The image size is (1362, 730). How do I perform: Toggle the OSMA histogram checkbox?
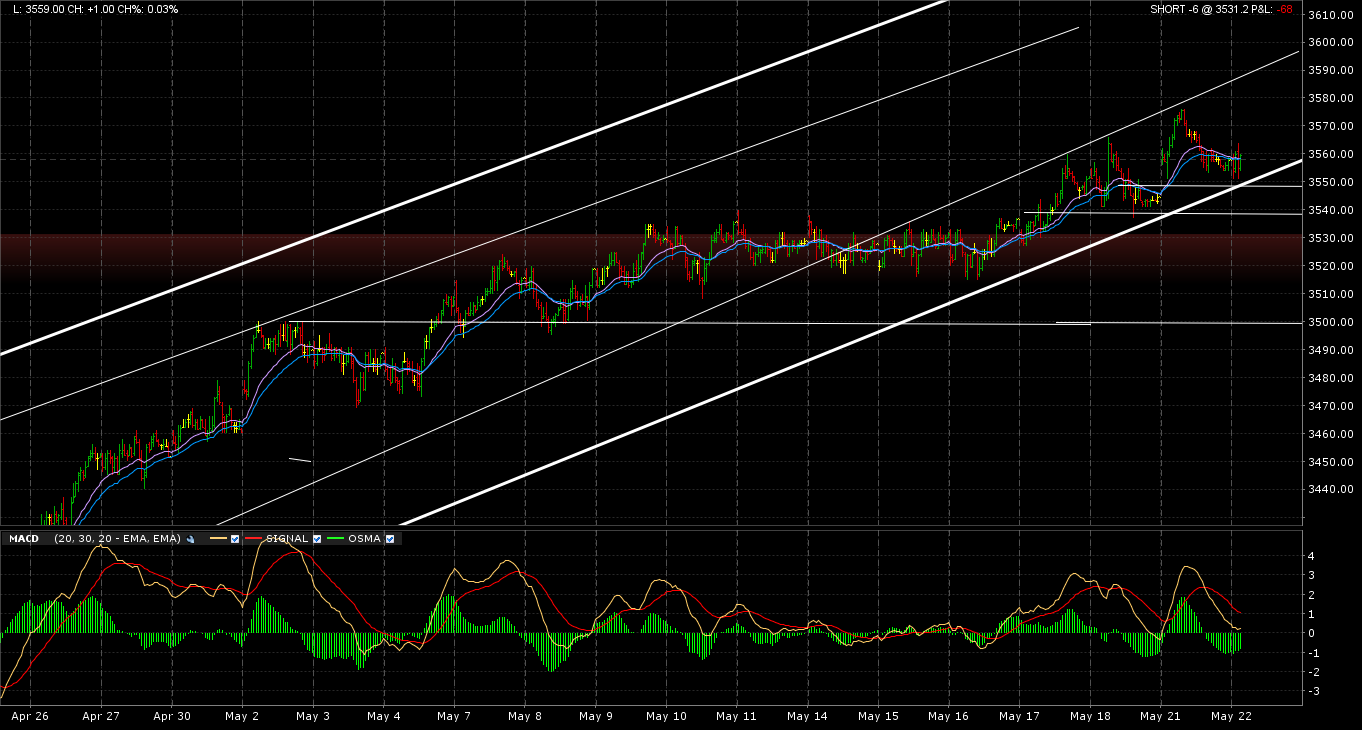pyautogui.click(x=390, y=539)
